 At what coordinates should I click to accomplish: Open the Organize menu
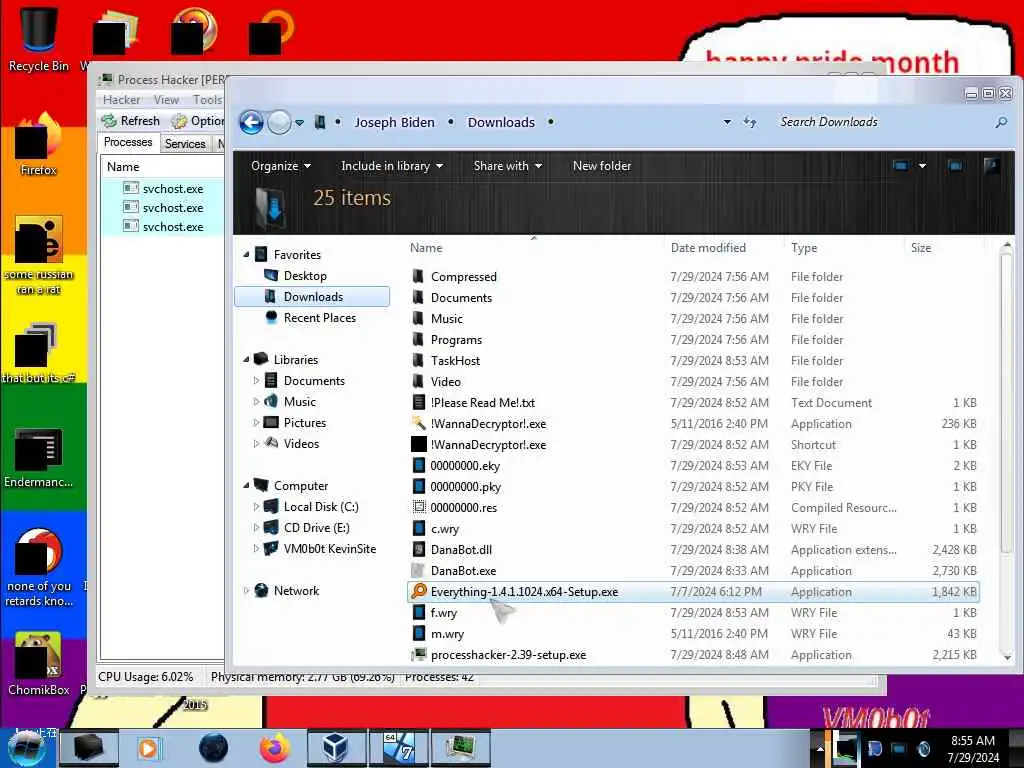[x=281, y=166]
